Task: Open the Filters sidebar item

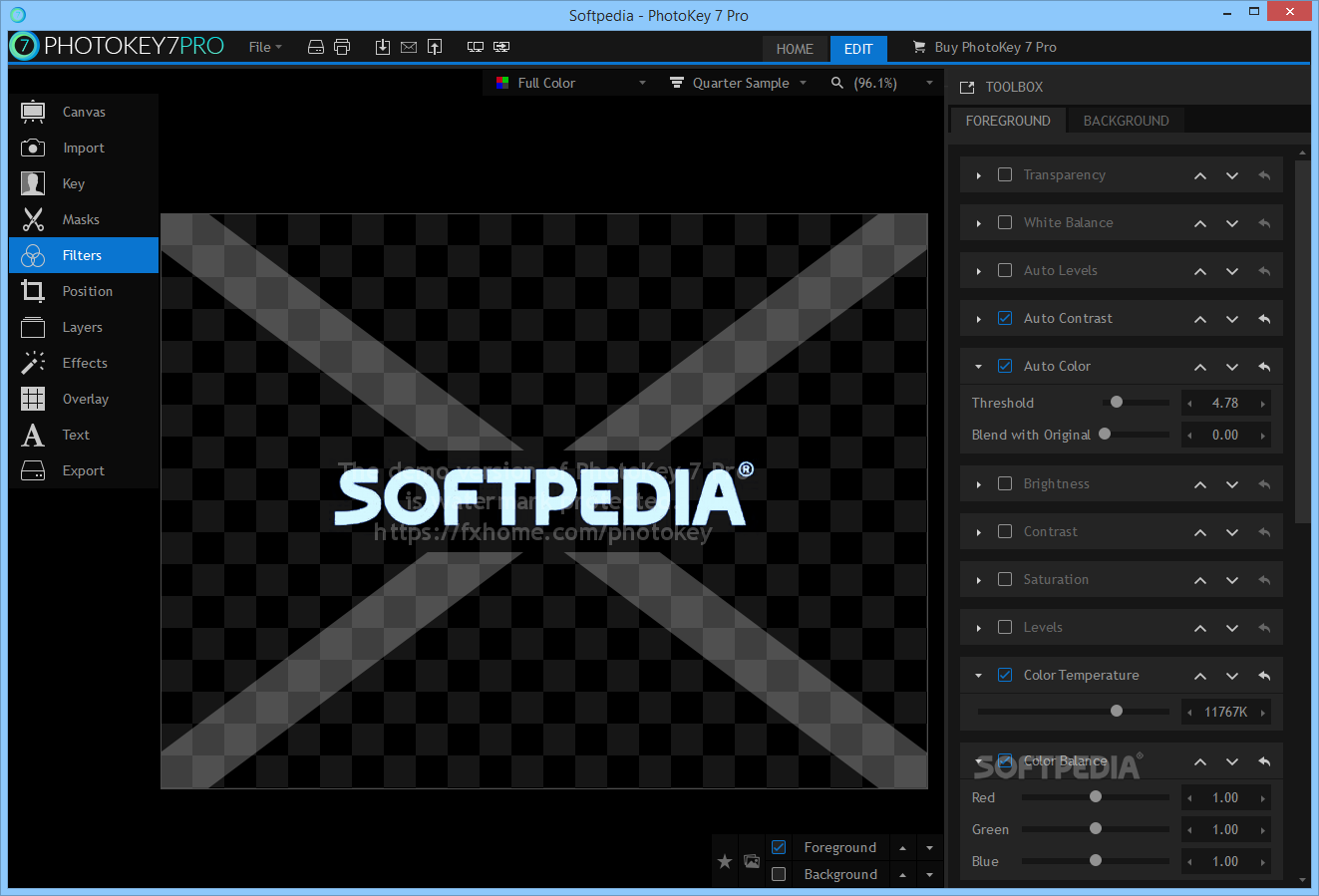Action: click(84, 255)
